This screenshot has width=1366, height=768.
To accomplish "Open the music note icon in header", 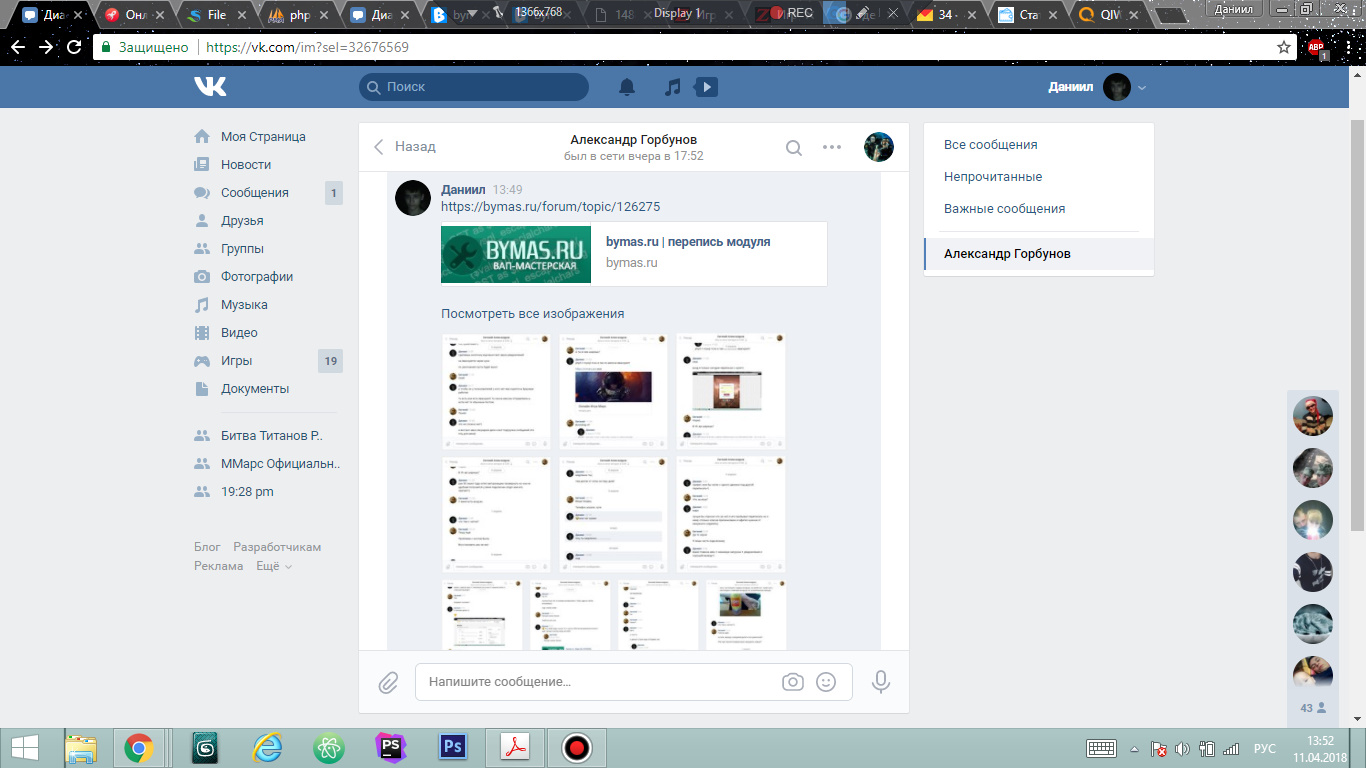I will 673,87.
